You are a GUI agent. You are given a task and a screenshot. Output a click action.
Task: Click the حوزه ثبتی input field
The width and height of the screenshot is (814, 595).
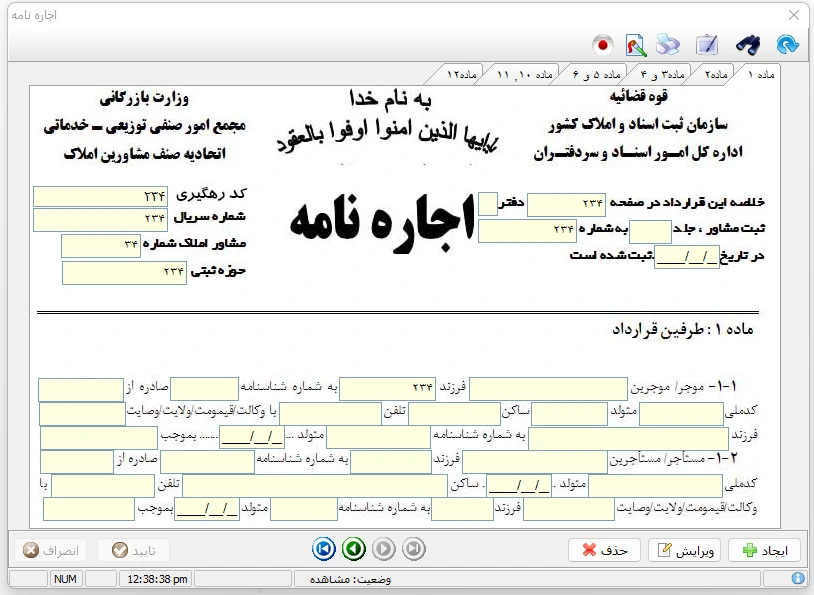(125, 272)
